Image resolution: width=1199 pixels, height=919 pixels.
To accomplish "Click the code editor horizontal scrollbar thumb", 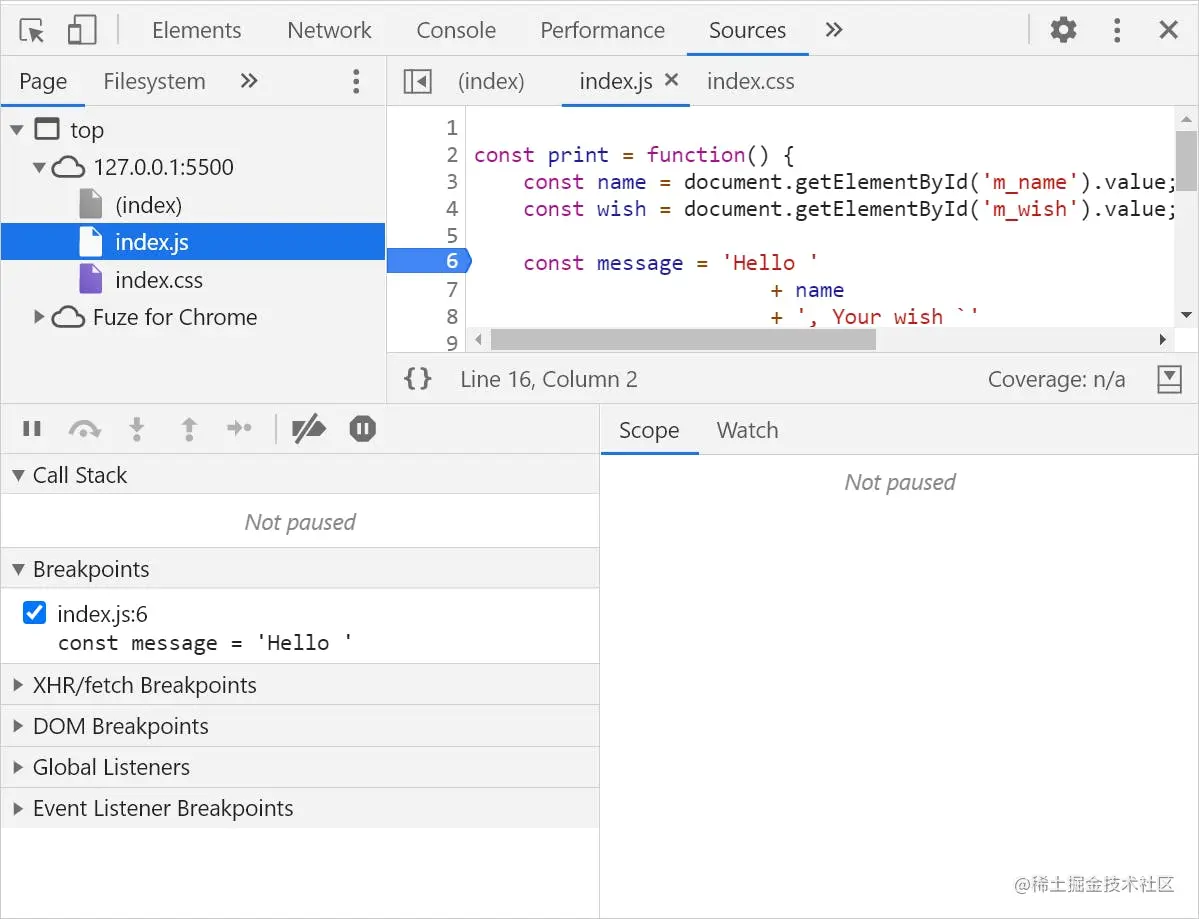I will (x=683, y=339).
